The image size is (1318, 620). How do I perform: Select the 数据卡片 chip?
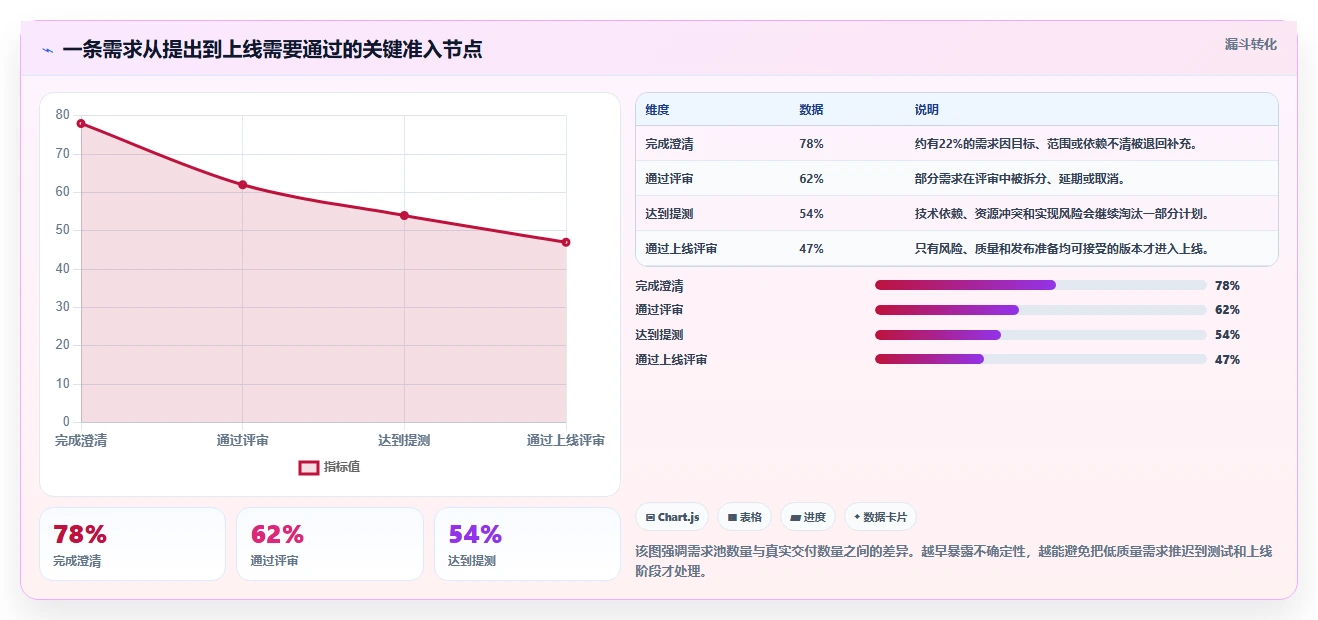point(880,517)
